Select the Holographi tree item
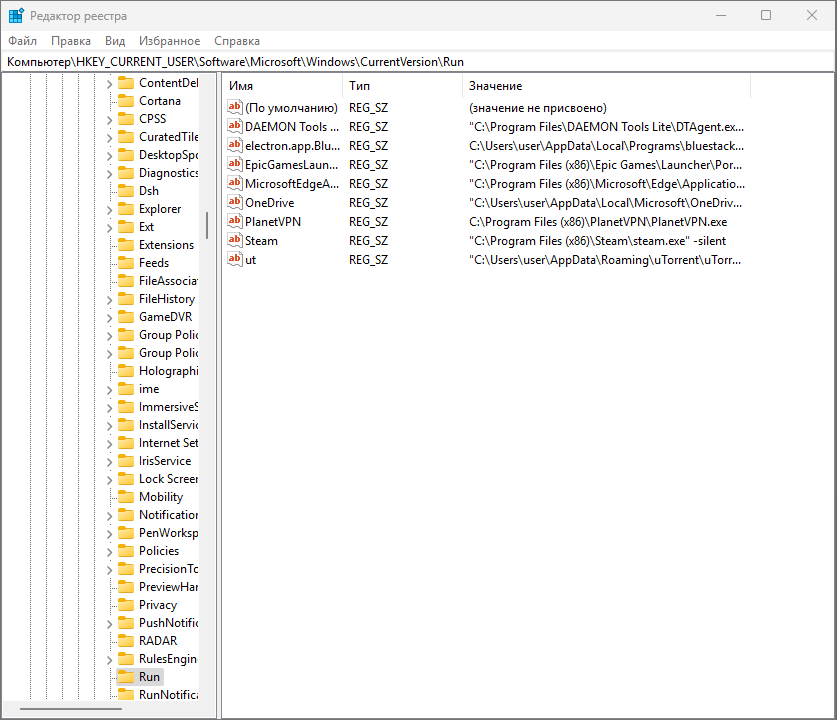837x720 pixels. (x=168, y=371)
